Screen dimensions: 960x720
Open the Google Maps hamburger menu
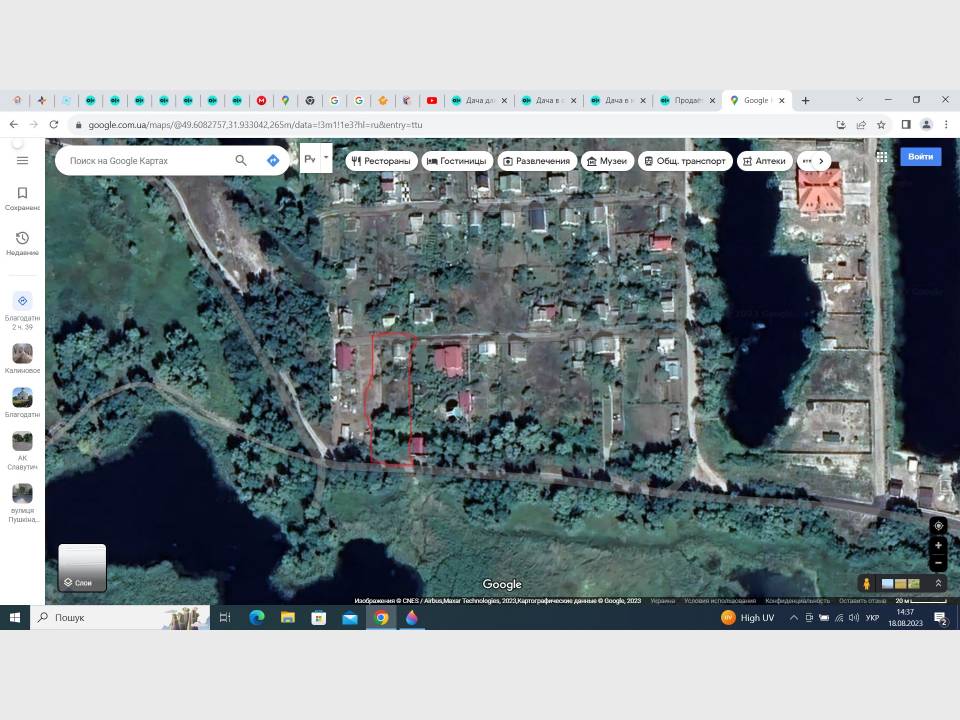click(23, 160)
